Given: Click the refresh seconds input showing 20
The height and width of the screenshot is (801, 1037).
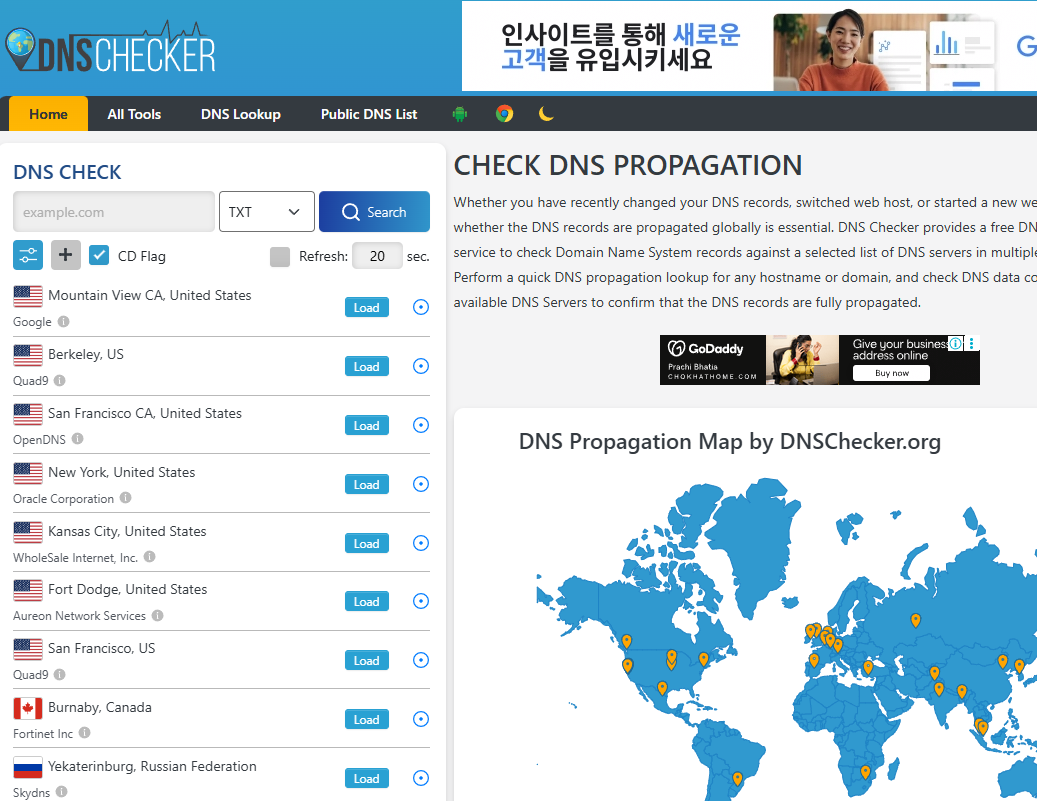Looking at the screenshot, I should point(377,256).
